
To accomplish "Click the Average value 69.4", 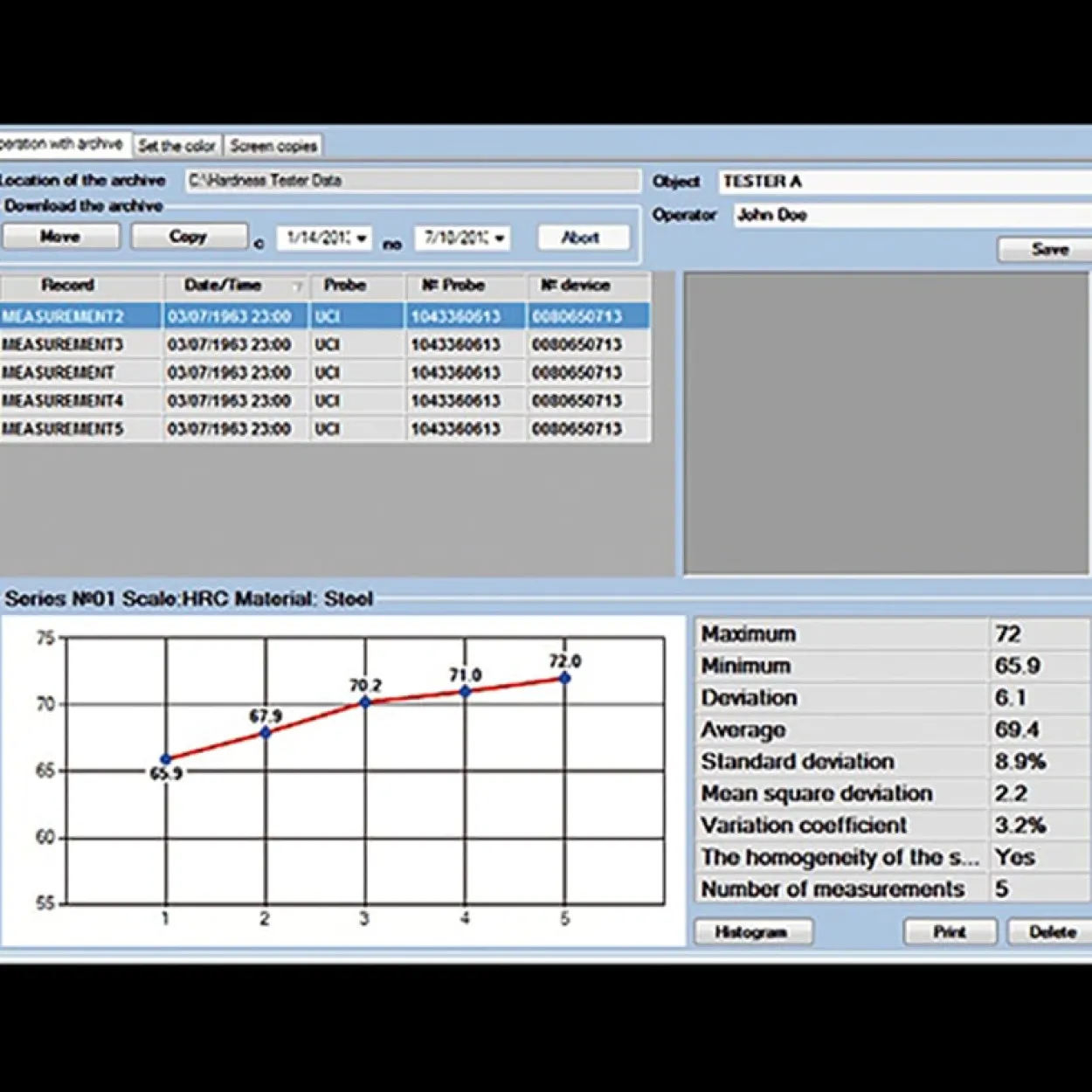I will tap(1017, 729).
